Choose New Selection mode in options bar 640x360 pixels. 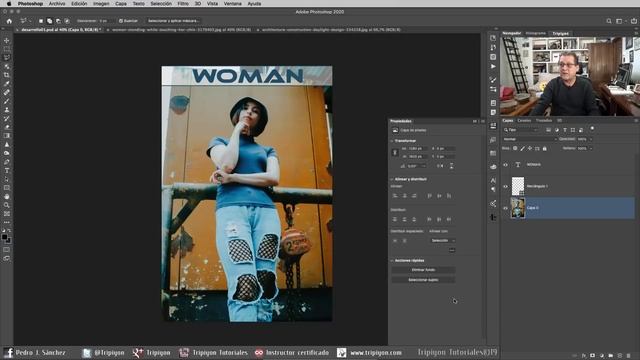[x=41, y=21]
